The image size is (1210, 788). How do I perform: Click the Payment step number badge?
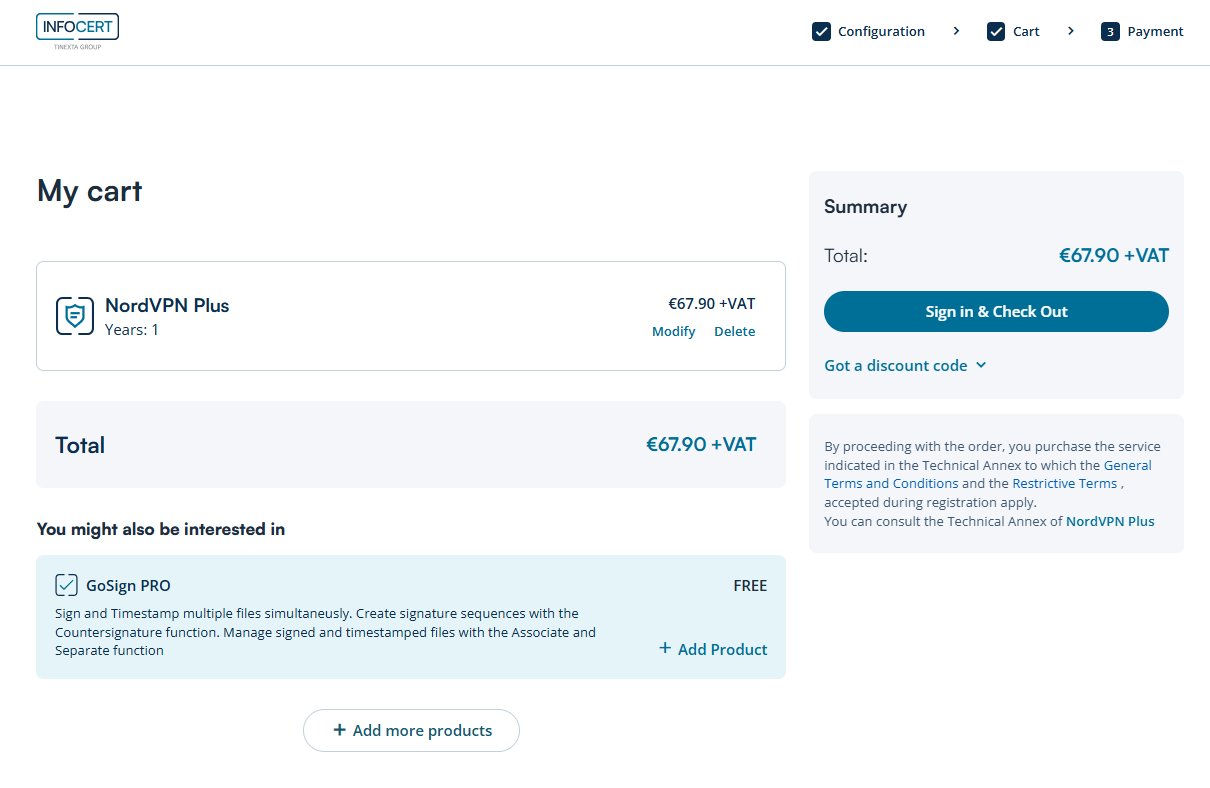point(1110,32)
